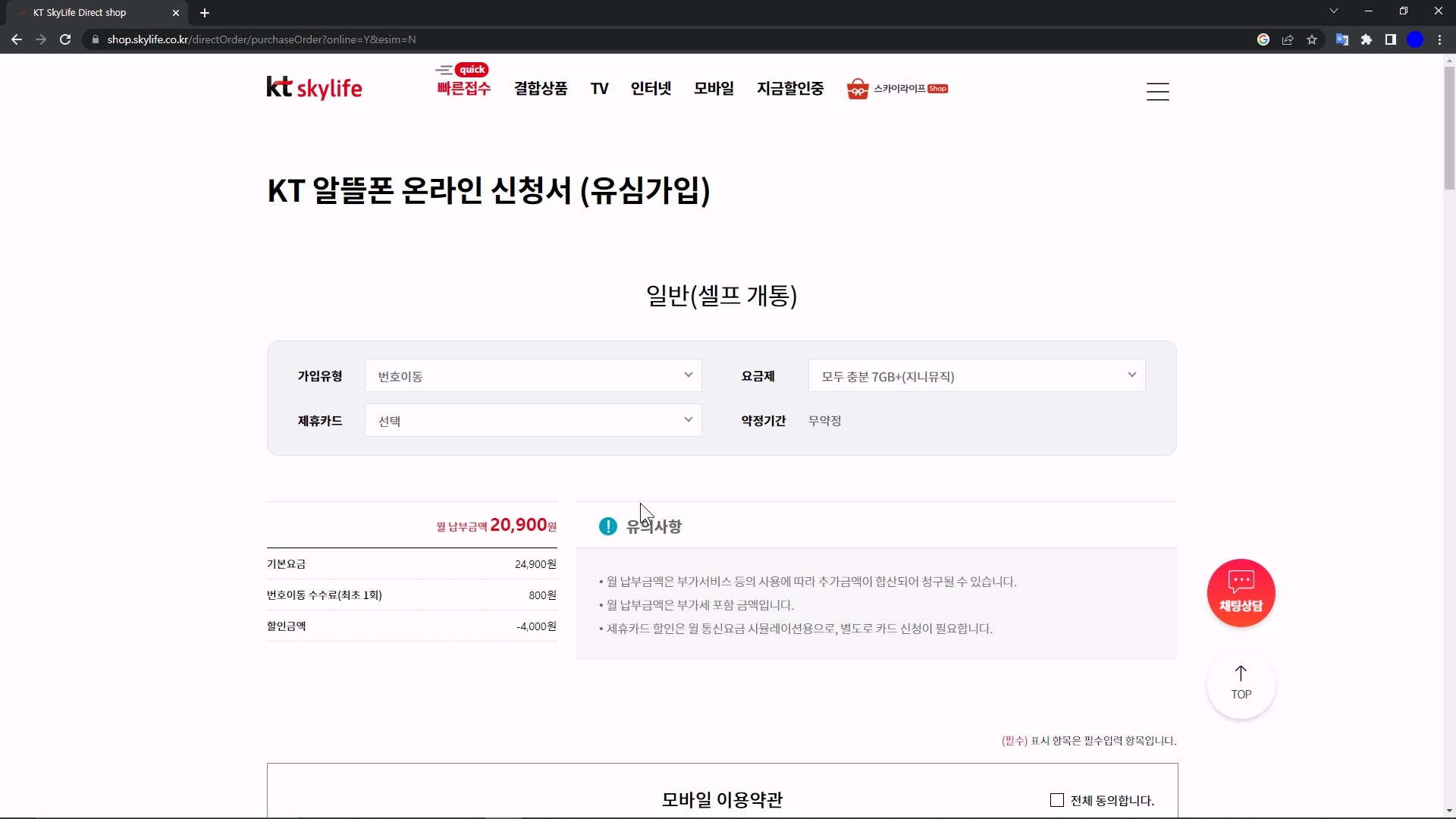
Task: Expand the 가입유형 번호이동 dropdown
Action: point(533,376)
